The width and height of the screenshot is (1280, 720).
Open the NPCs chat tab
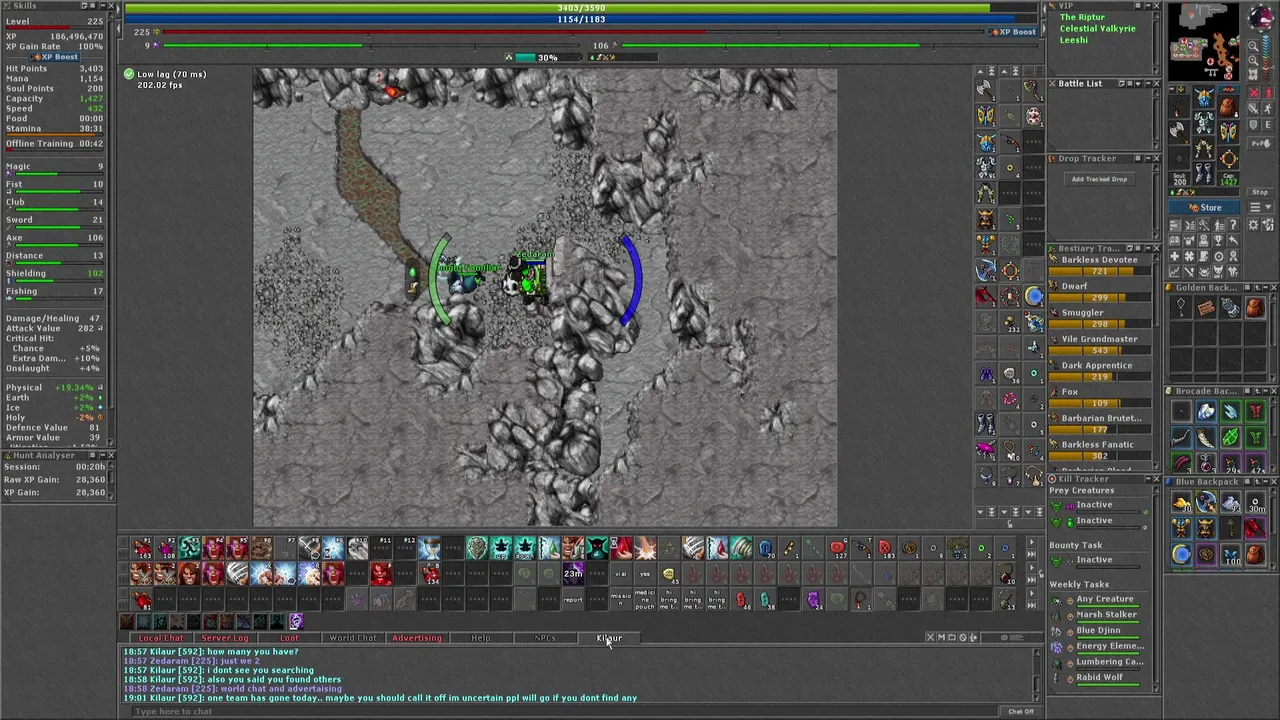(545, 638)
